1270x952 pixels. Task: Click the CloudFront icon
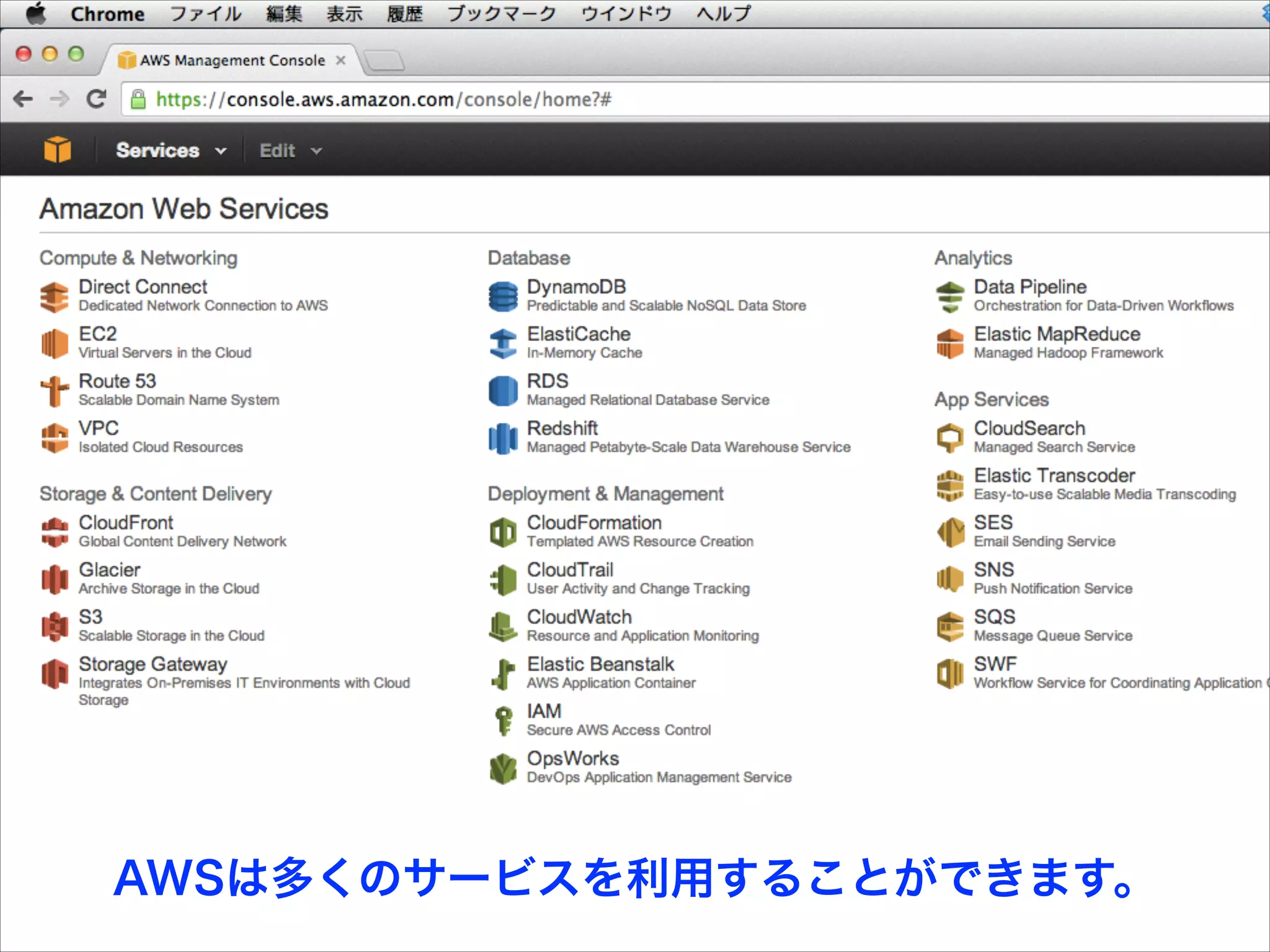[x=55, y=532]
